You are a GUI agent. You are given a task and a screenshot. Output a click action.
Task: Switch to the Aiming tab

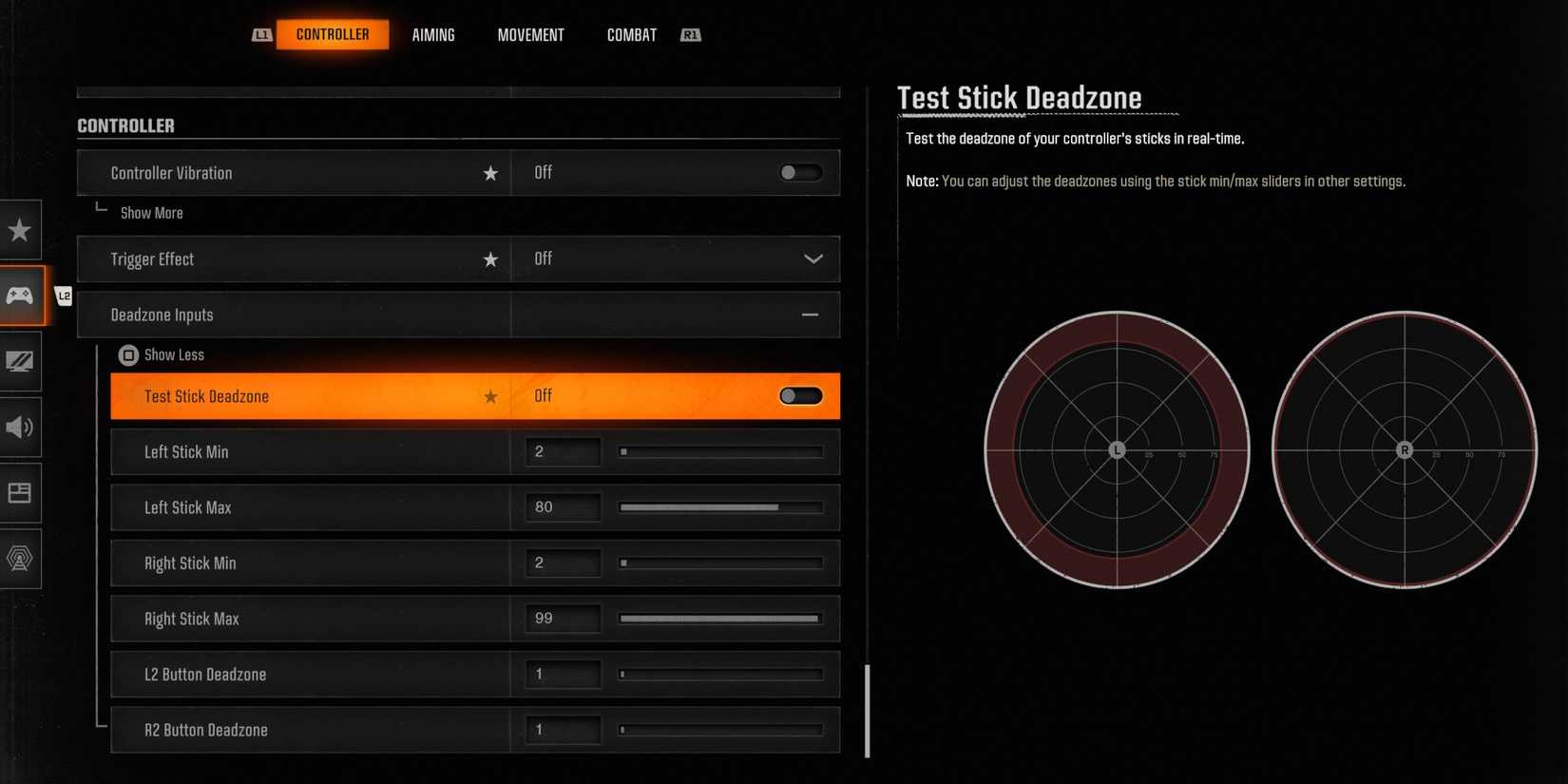[433, 35]
